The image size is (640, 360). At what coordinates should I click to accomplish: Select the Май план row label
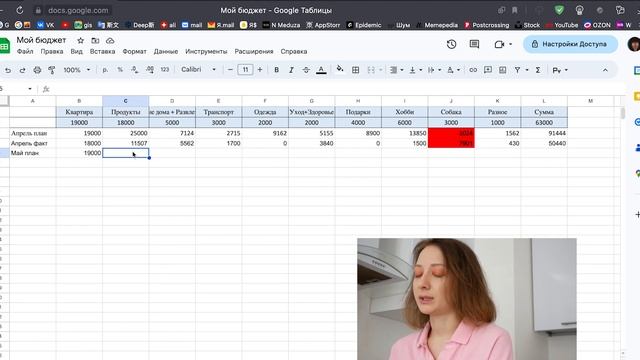click(x=33, y=153)
